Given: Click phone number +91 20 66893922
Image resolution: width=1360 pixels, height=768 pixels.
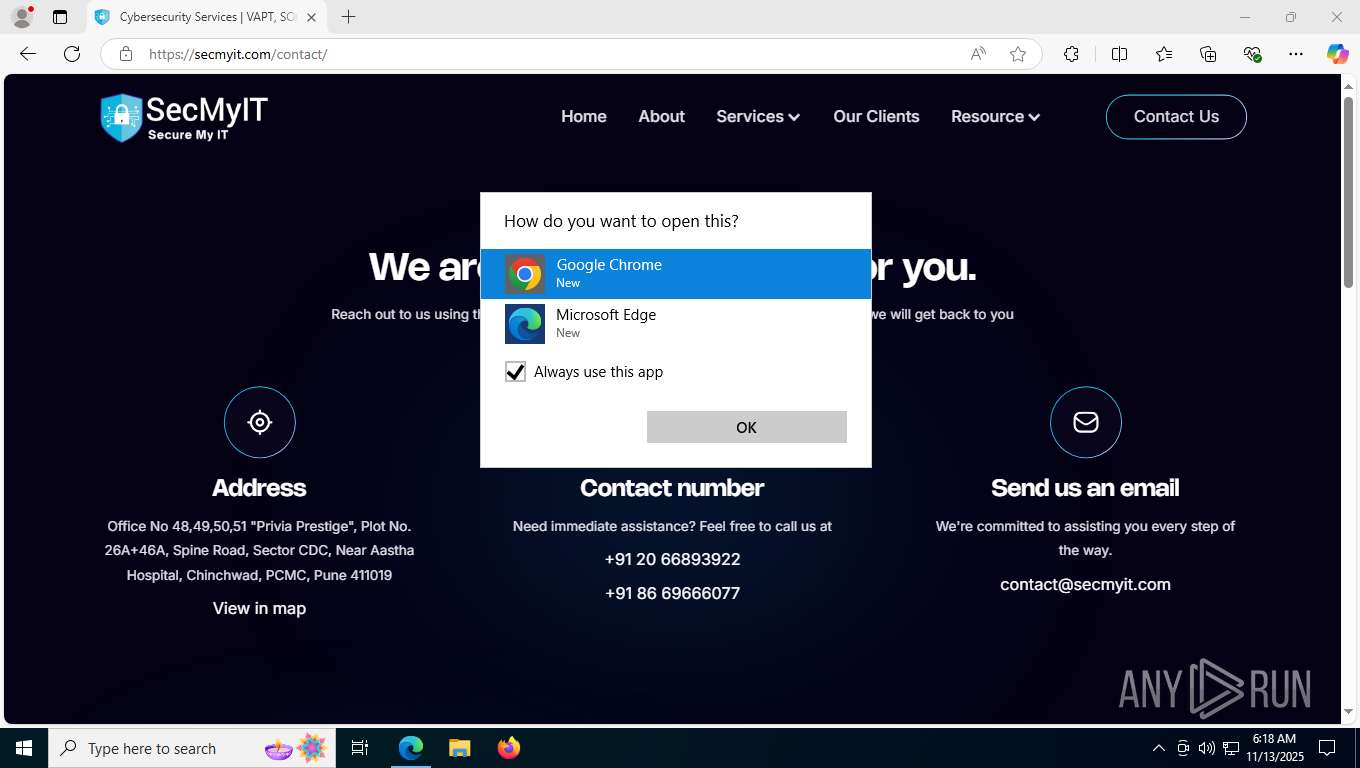Looking at the screenshot, I should 673,559.
